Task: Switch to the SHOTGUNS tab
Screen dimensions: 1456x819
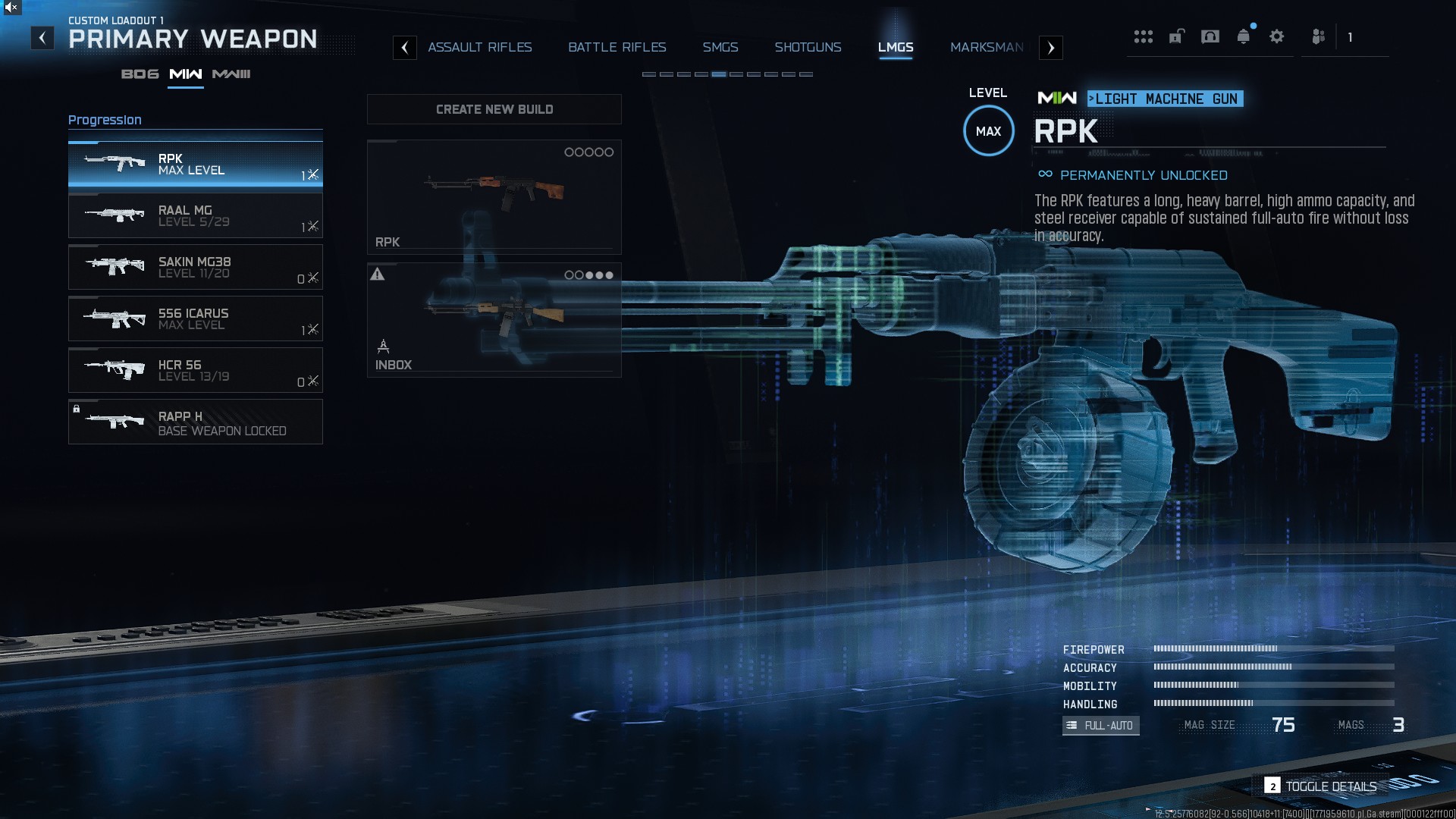Action: tap(808, 47)
